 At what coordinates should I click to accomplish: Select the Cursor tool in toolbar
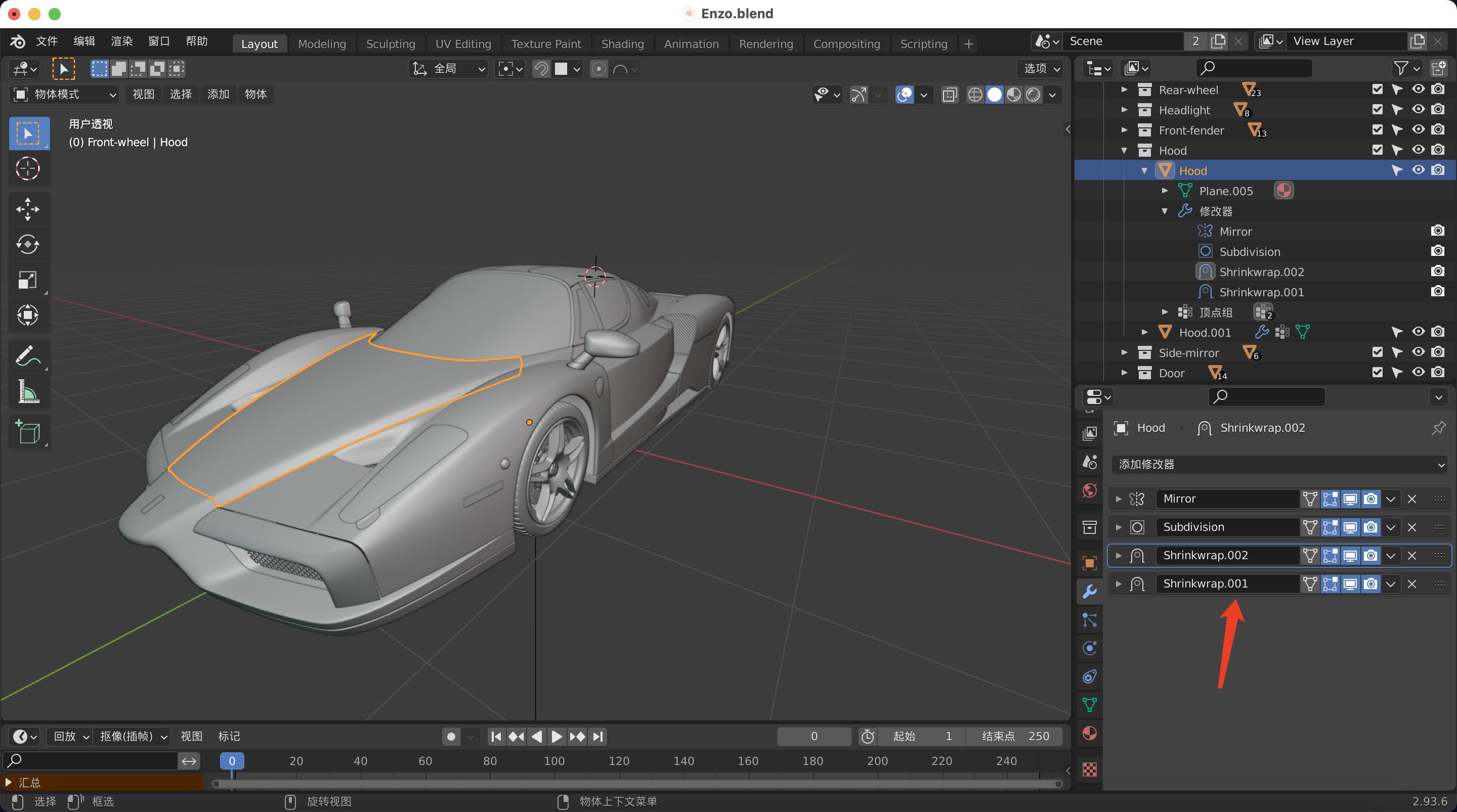click(27, 168)
